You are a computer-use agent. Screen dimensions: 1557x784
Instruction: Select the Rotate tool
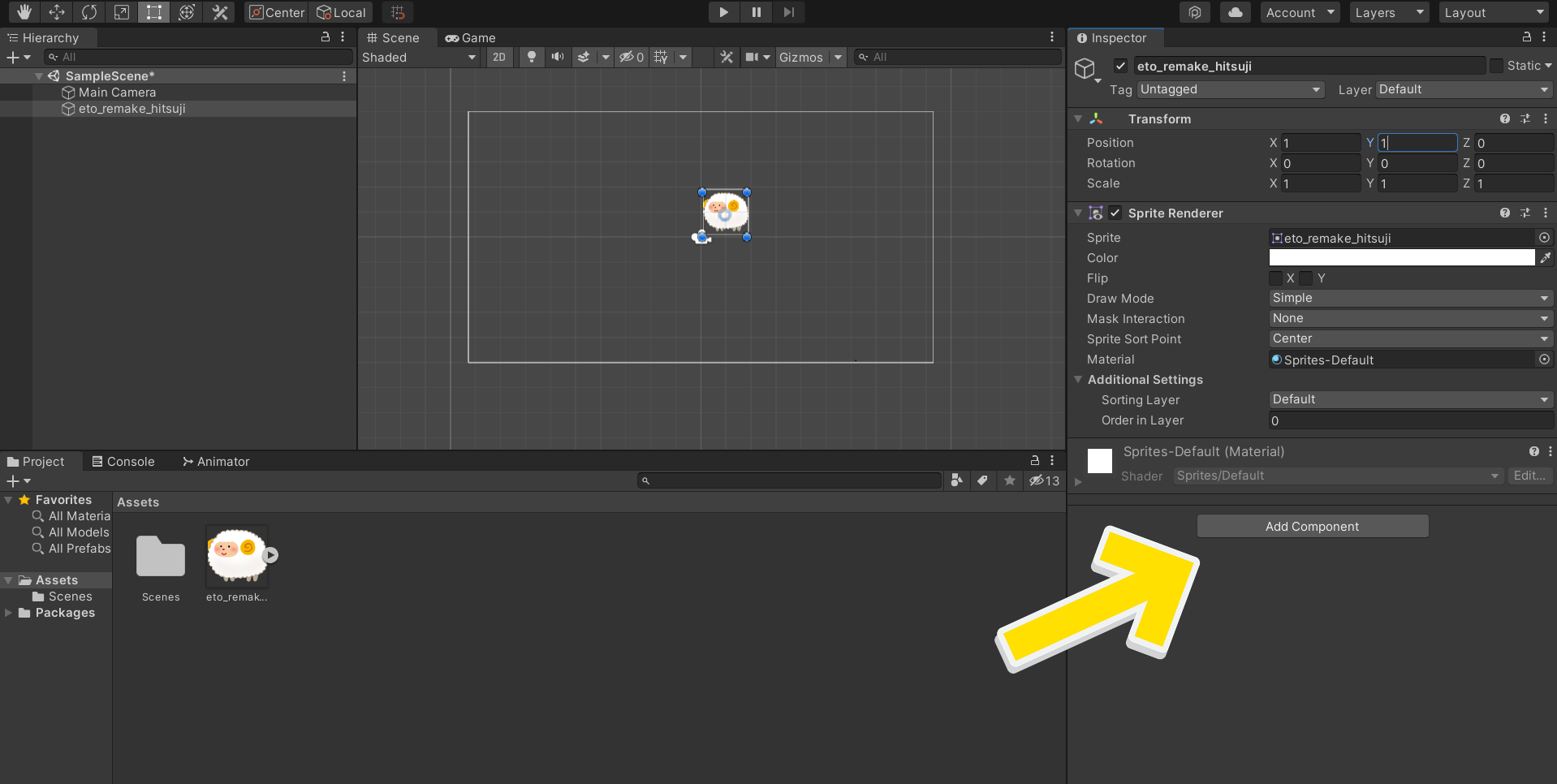[x=89, y=12]
